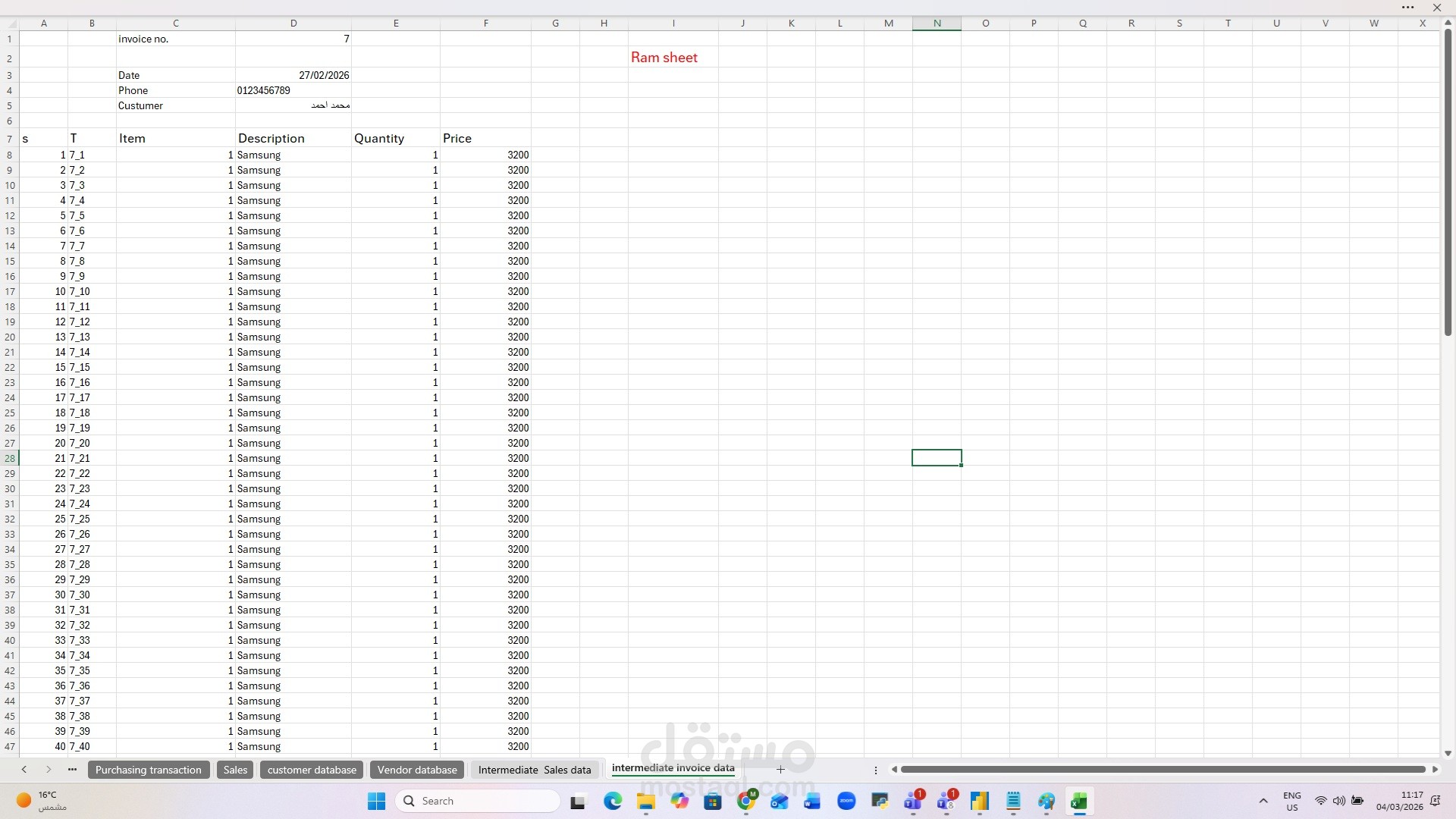This screenshot has height=819, width=1456.
Task: Open File Explorer from taskbar
Action: click(646, 801)
